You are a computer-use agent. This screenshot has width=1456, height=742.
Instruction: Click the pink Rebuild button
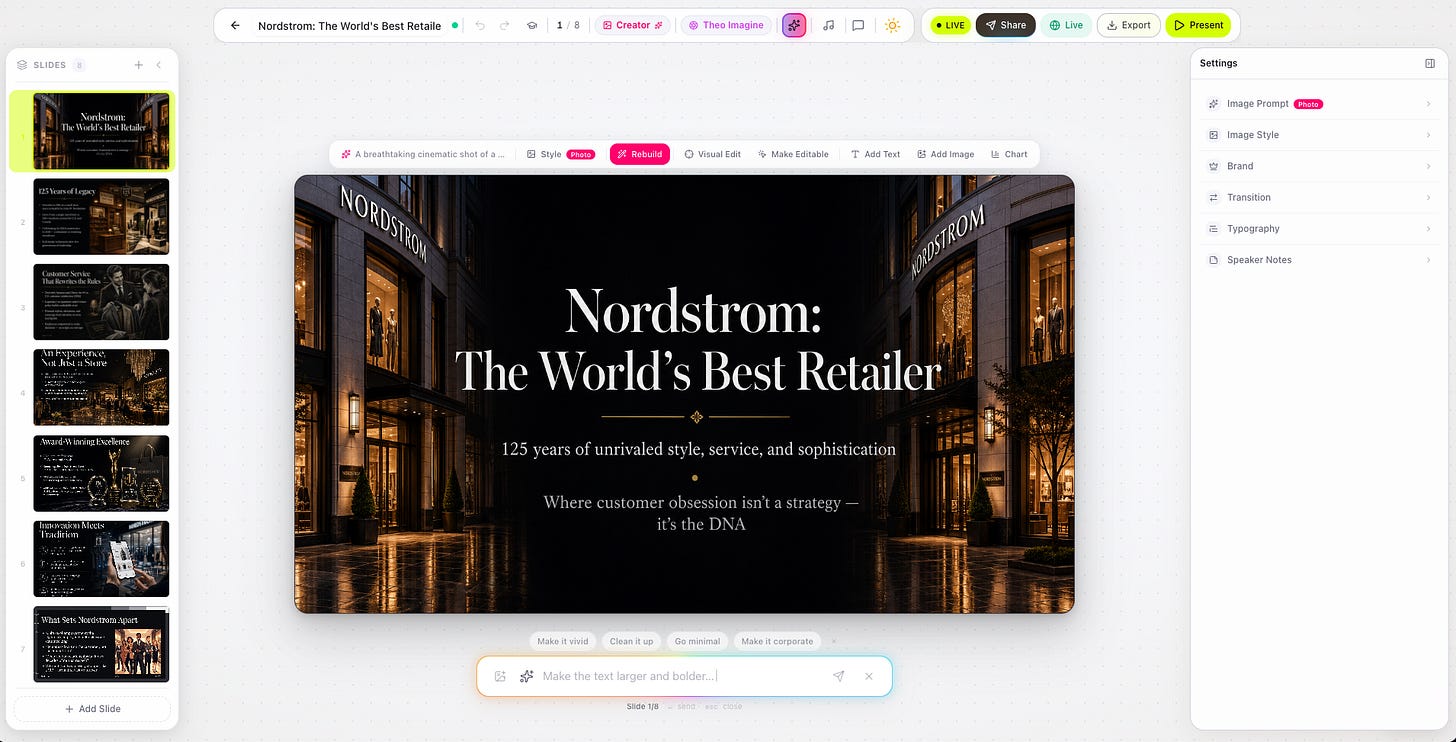click(x=640, y=154)
